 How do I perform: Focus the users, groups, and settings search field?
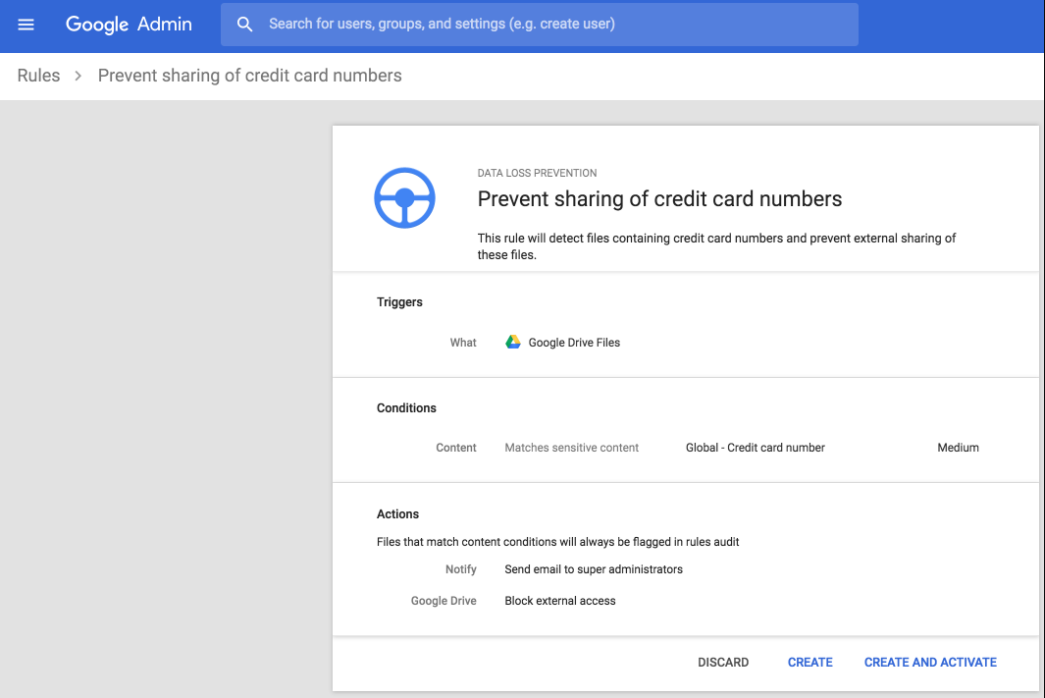pos(550,24)
